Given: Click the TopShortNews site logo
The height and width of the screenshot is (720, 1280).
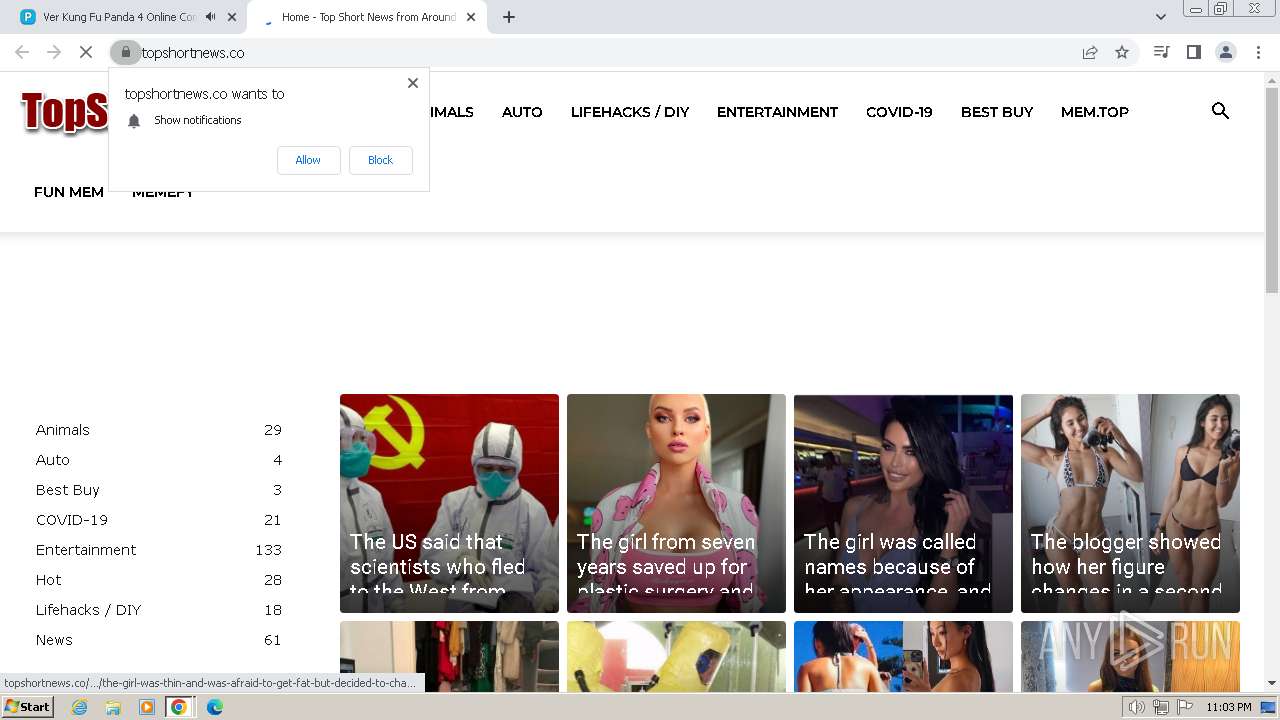Looking at the screenshot, I should pos(64,112).
